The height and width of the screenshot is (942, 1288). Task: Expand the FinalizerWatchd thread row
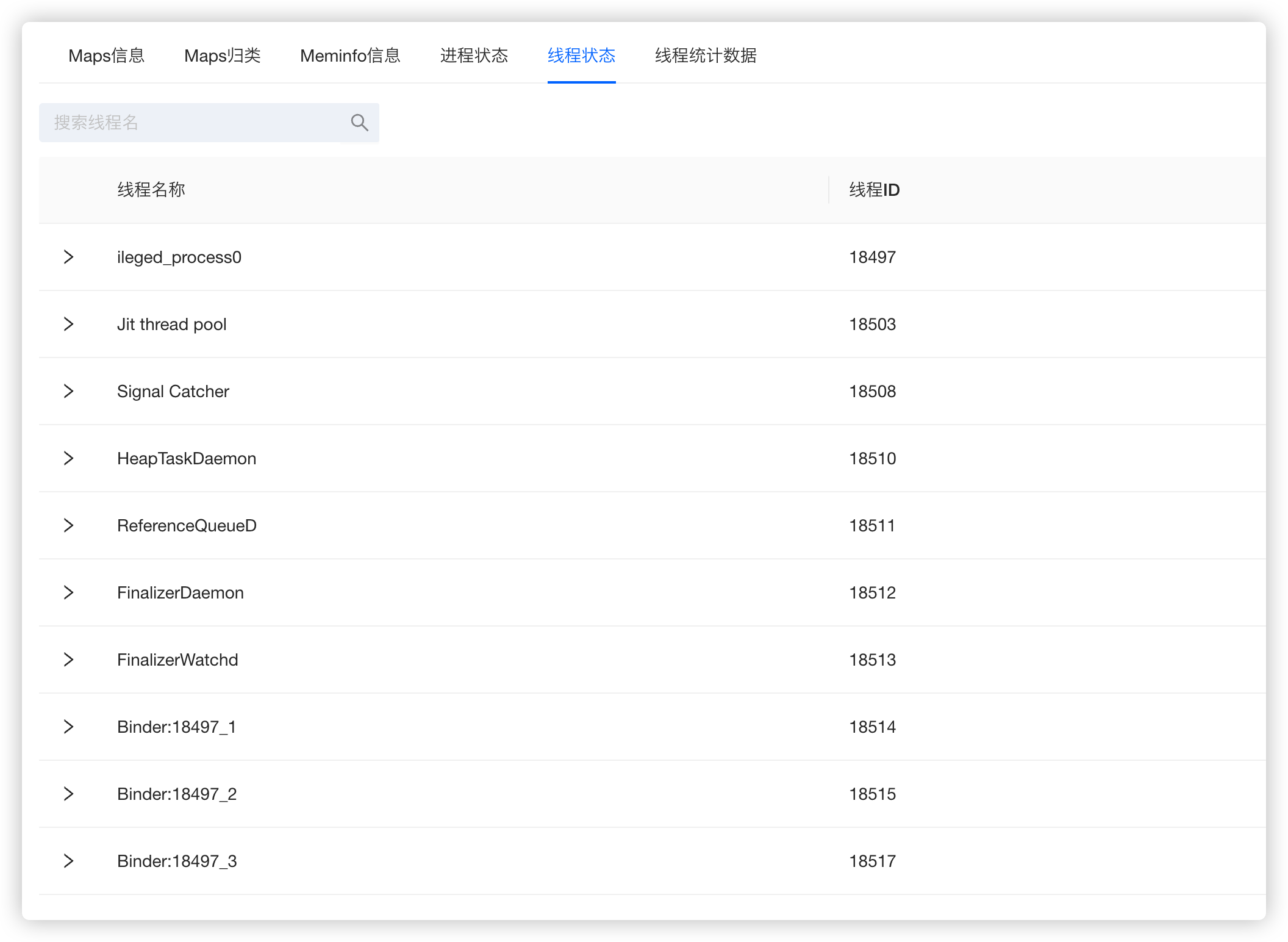coord(68,660)
